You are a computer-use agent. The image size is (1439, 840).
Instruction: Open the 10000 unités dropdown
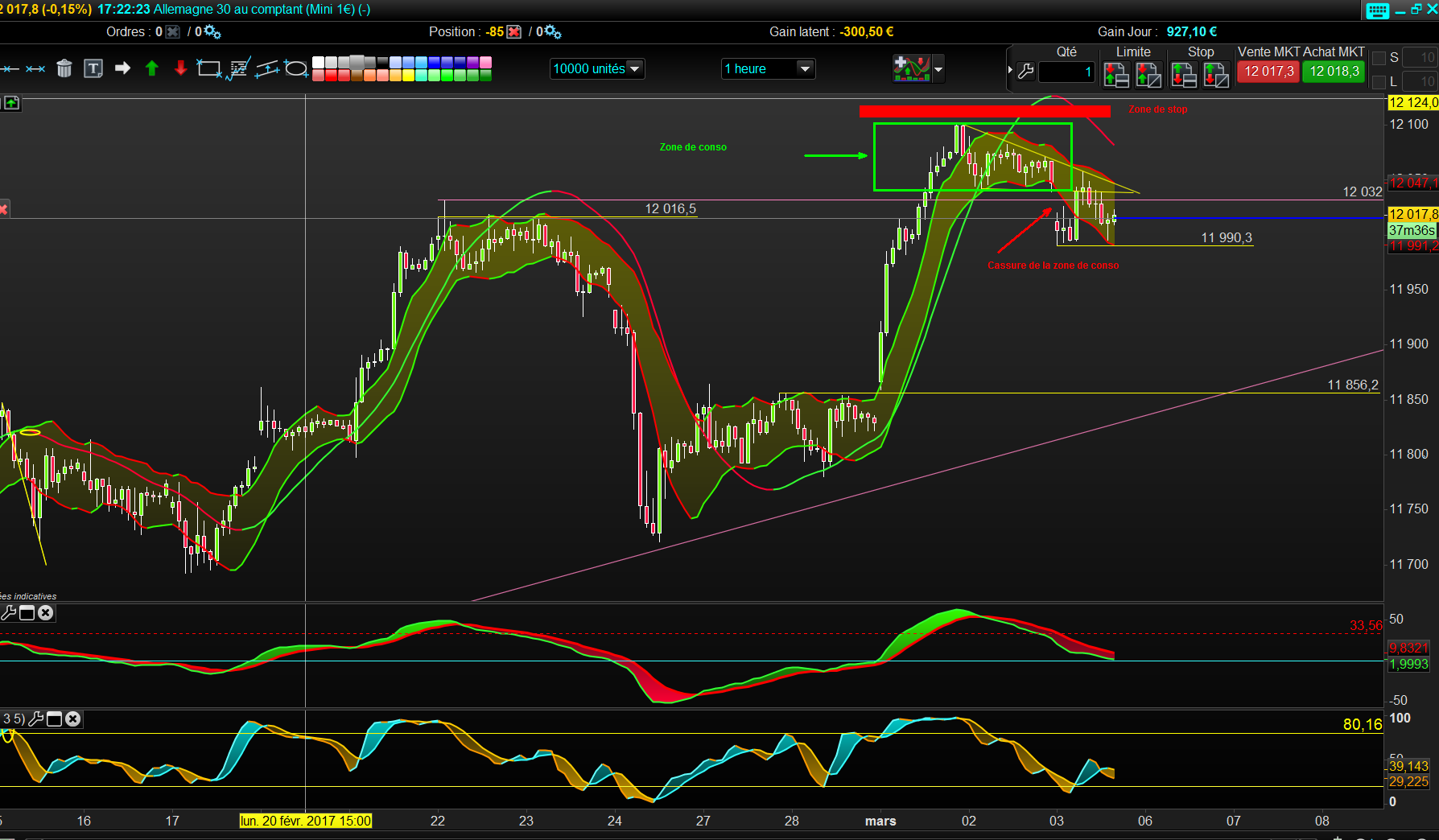point(597,69)
